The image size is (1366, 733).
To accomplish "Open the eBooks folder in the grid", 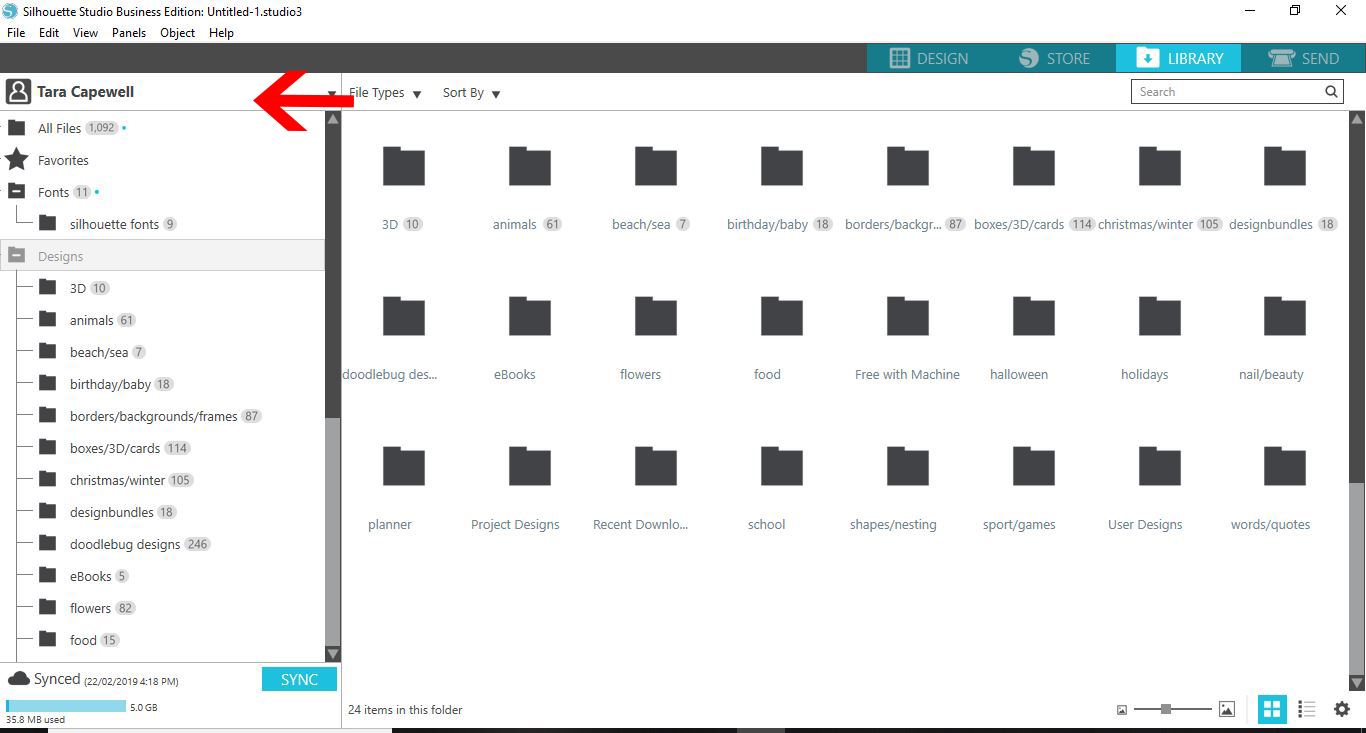I will click(x=530, y=316).
